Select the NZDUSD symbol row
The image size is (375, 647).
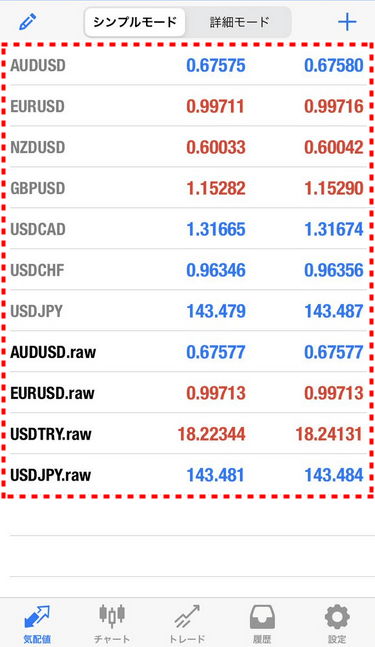click(x=188, y=147)
